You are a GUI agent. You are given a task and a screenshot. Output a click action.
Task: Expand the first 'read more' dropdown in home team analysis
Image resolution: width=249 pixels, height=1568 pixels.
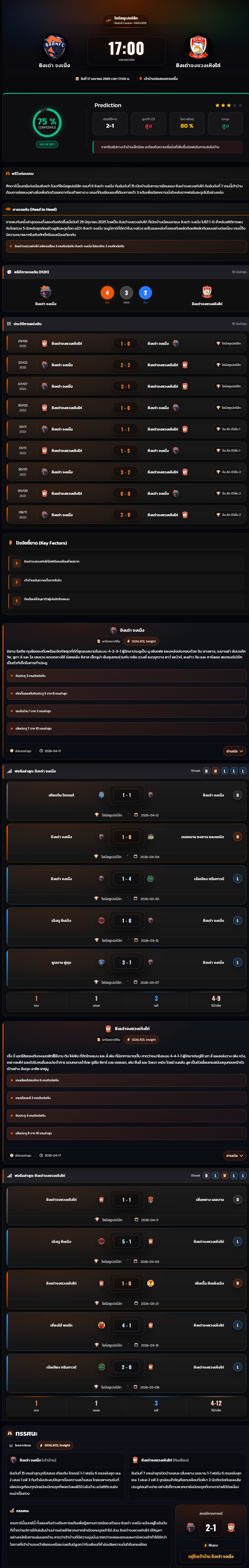(234, 750)
